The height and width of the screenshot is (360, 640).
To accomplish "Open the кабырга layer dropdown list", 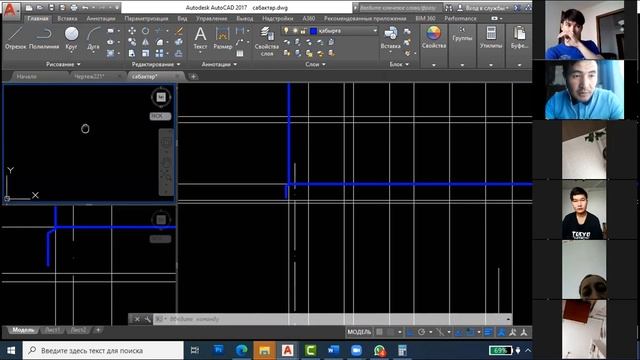I will point(375,31).
